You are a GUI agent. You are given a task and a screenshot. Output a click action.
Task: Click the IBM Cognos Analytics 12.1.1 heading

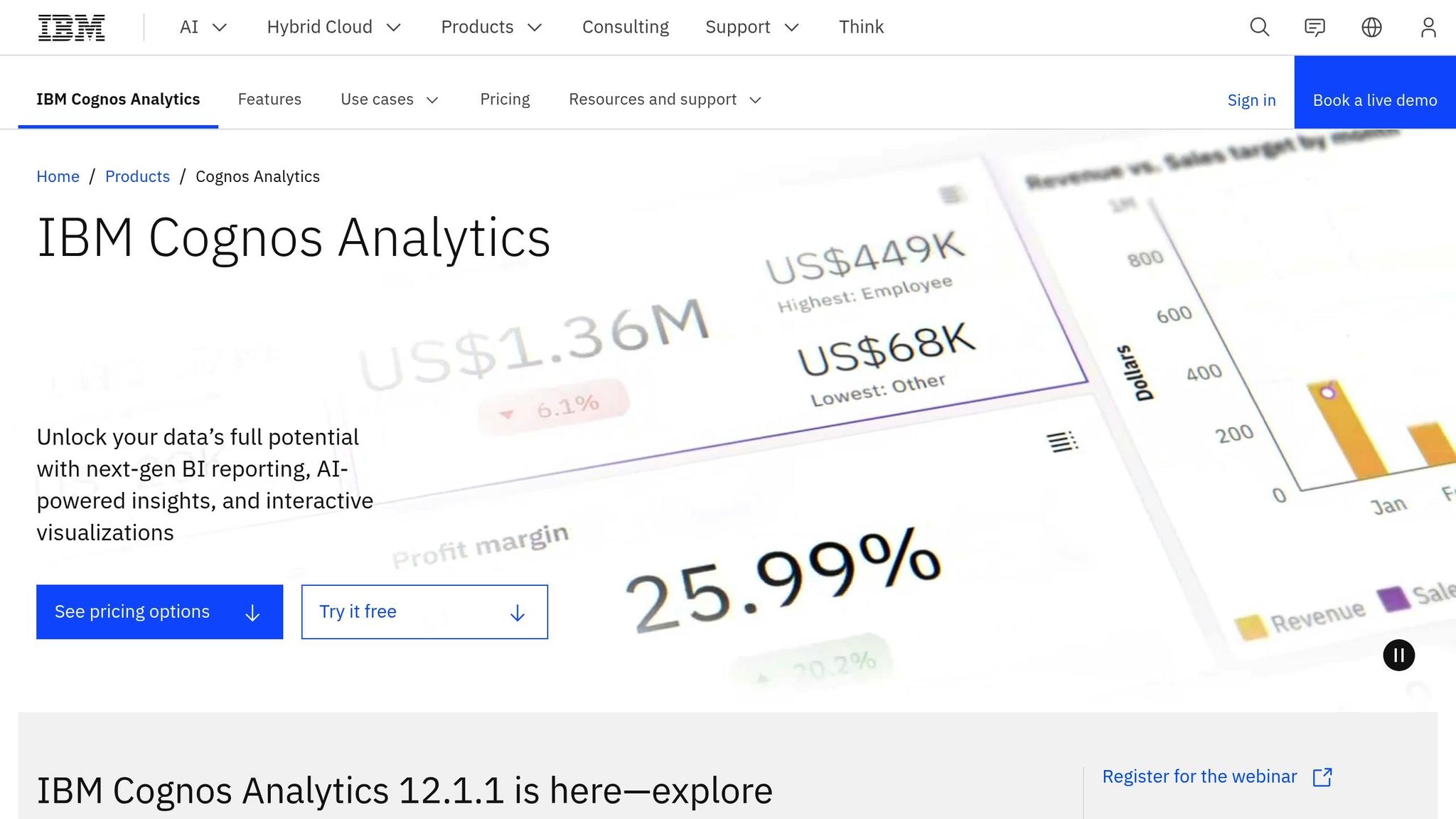point(405,791)
